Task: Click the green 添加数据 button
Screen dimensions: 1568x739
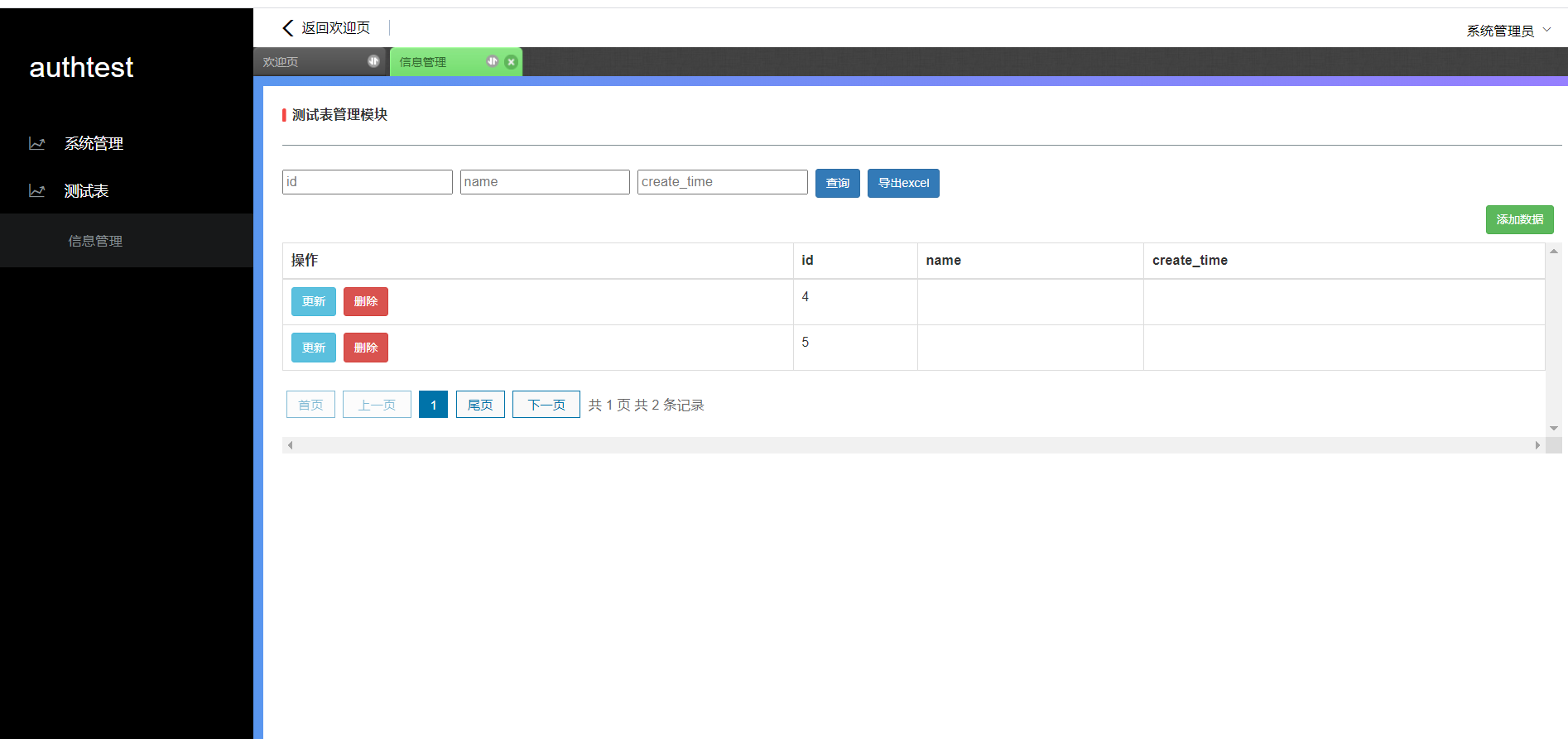Action: [x=1520, y=219]
